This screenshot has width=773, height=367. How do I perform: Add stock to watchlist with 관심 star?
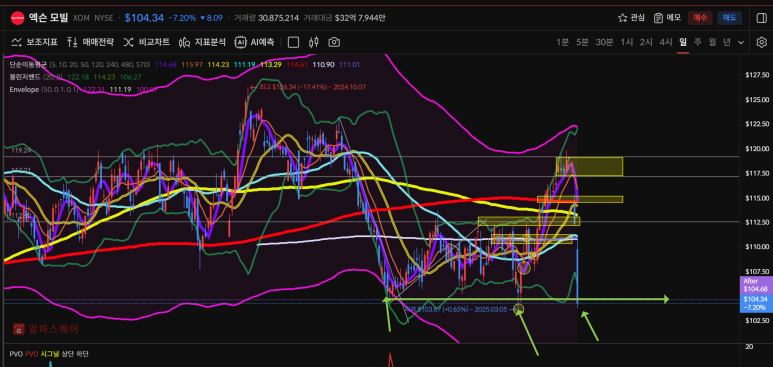pyautogui.click(x=631, y=18)
